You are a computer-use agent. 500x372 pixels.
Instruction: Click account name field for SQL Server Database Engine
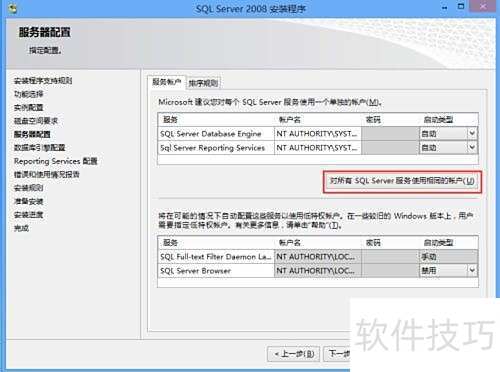pos(318,134)
